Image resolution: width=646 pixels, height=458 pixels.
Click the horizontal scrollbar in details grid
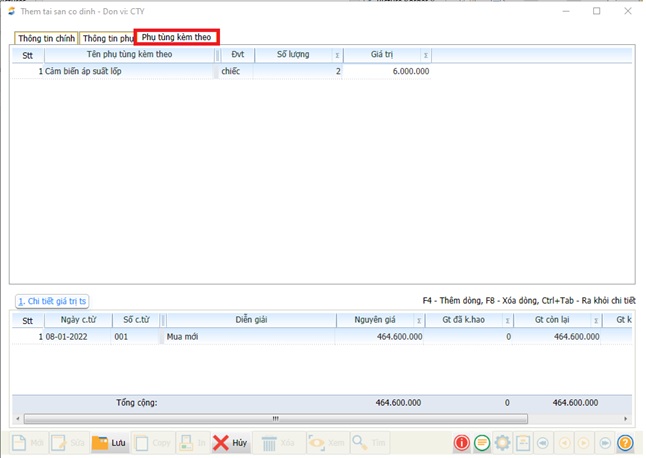(275, 419)
